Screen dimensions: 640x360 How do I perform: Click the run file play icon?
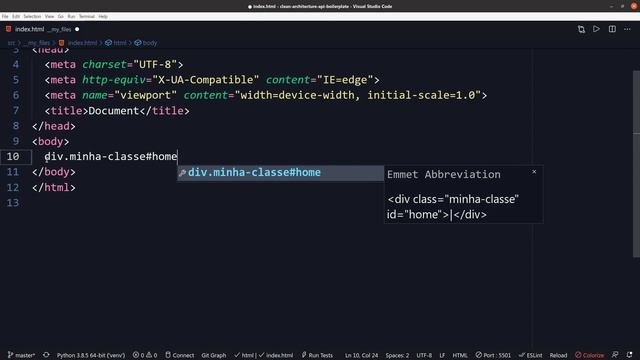(x=596, y=29)
